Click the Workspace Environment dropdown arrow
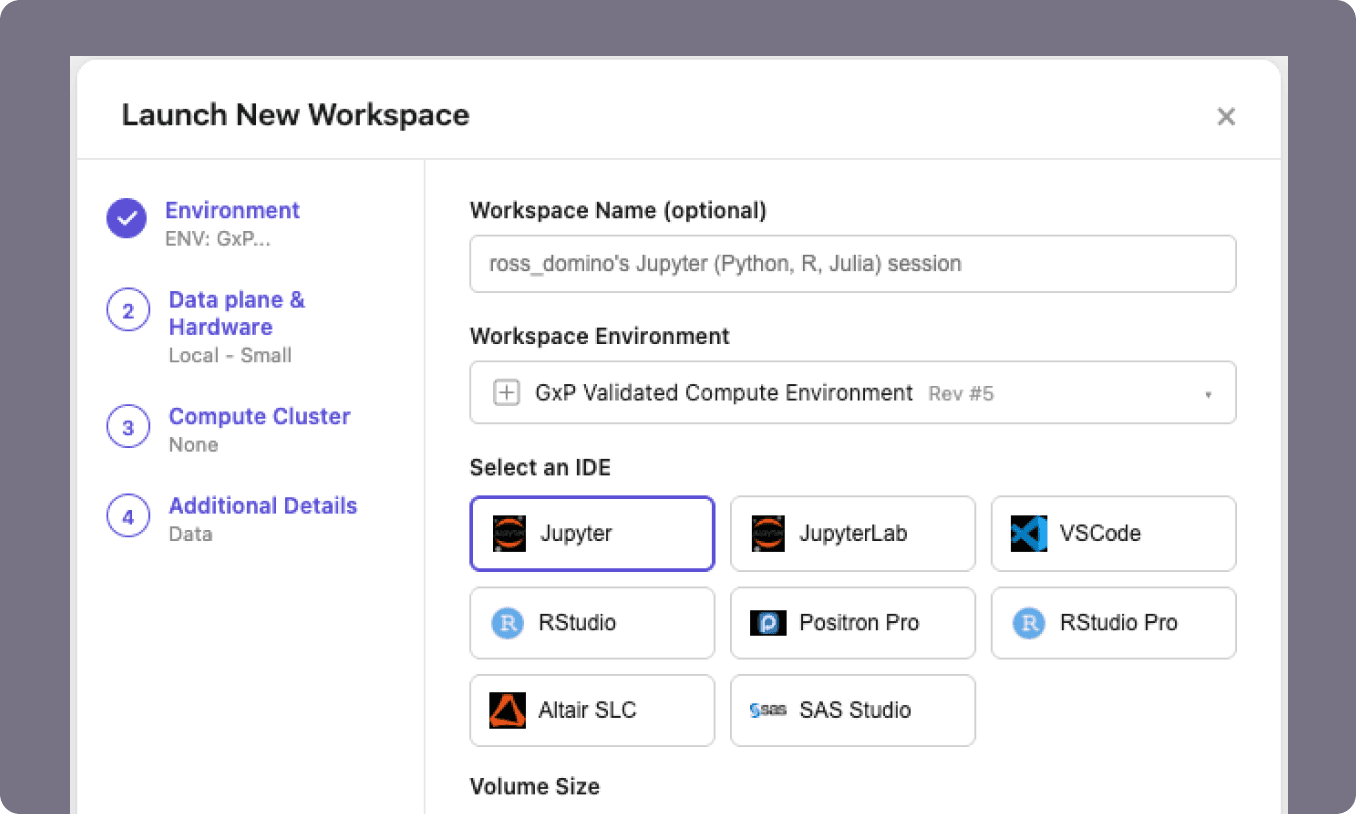The image size is (1356, 814). [x=1208, y=394]
